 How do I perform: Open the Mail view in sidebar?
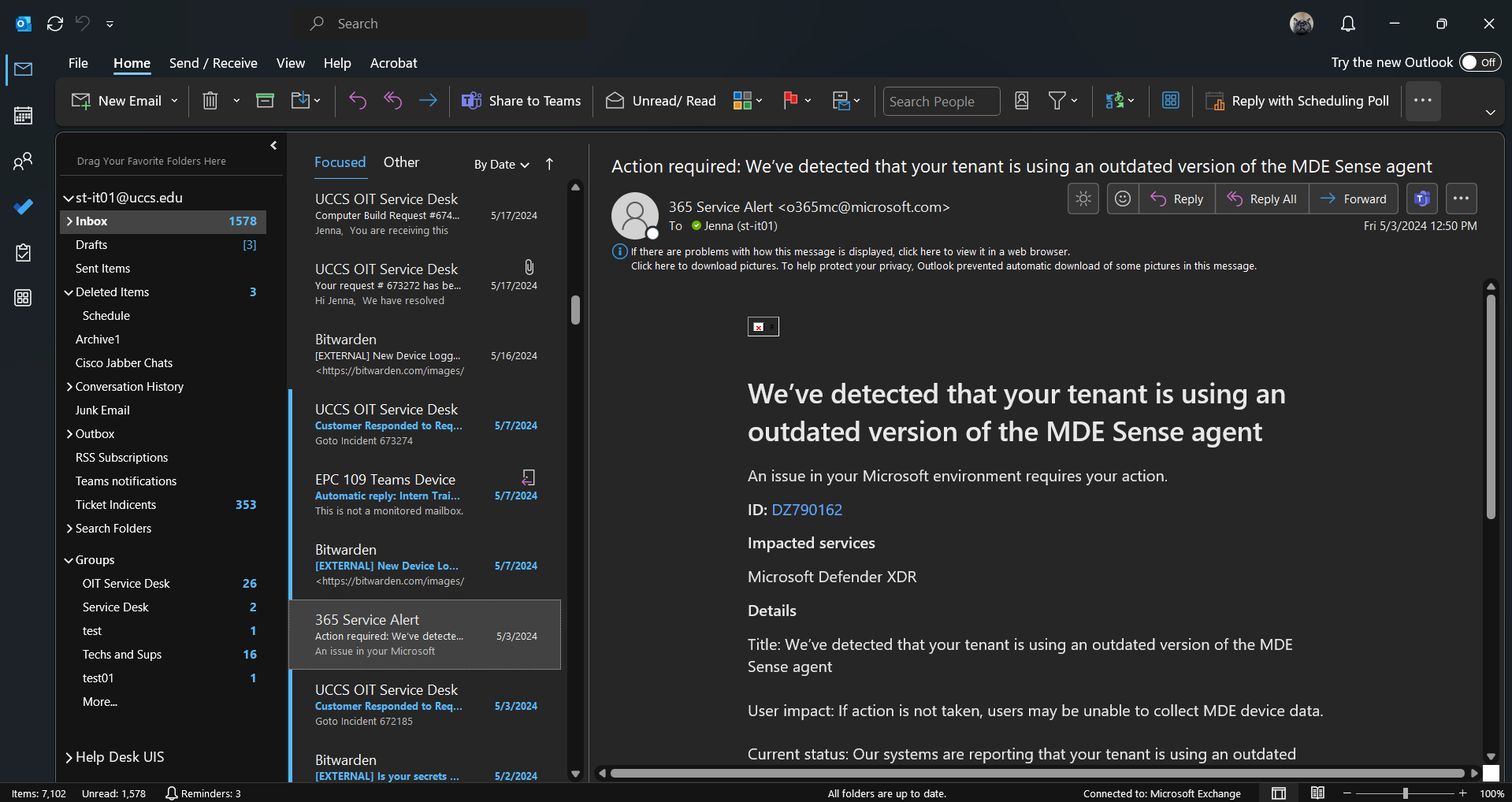click(x=24, y=69)
